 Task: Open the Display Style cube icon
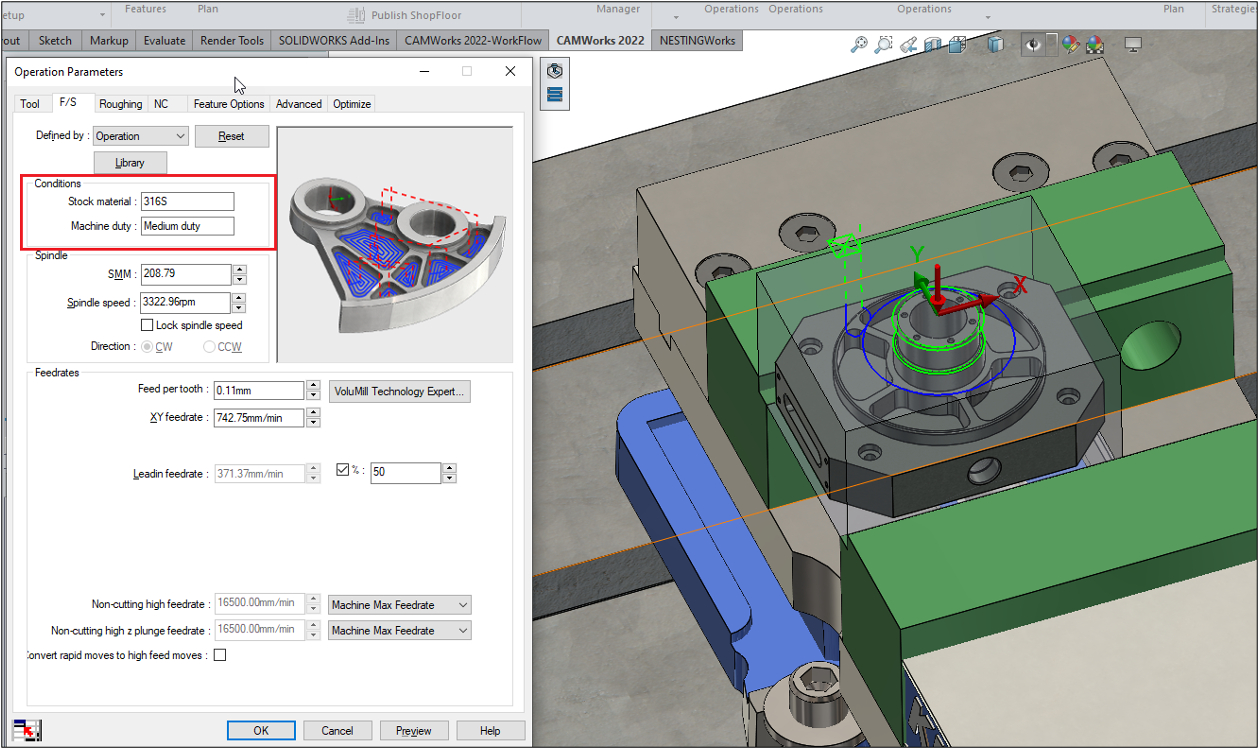coord(996,44)
